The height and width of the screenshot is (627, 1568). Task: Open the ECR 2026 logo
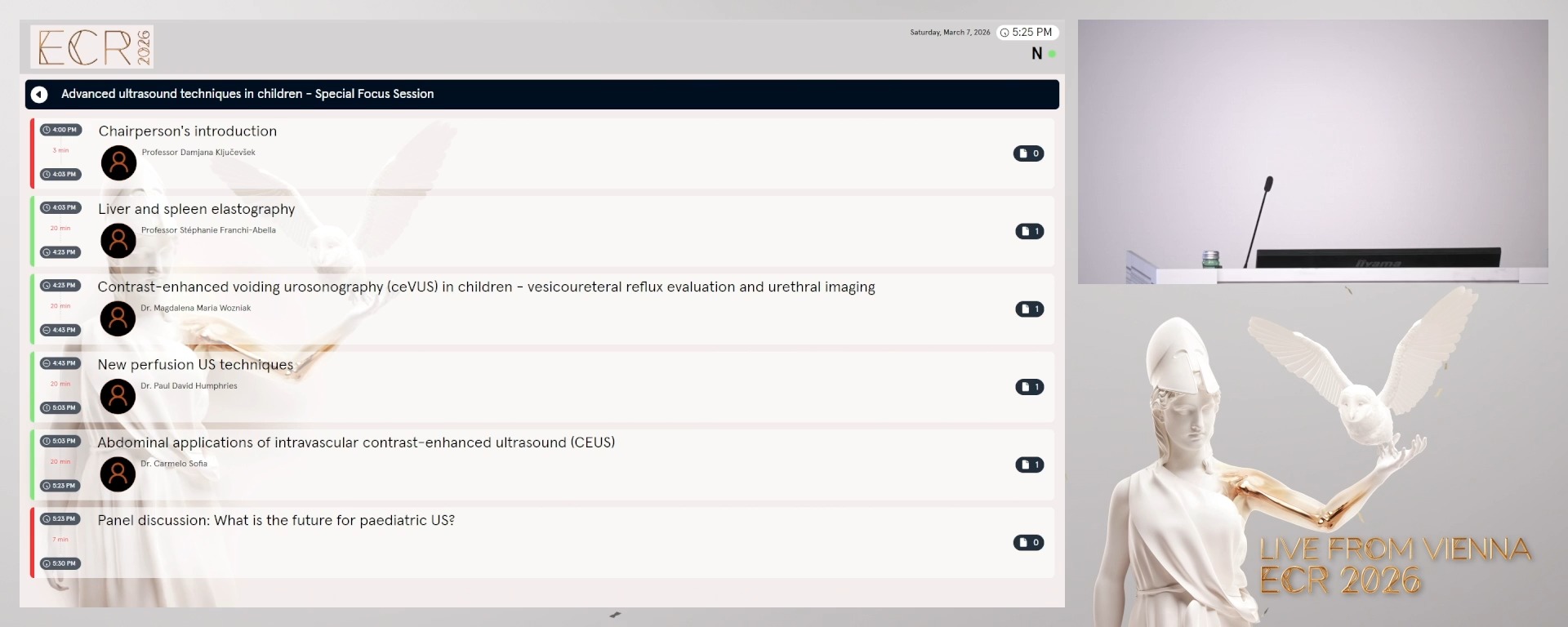tap(92, 47)
